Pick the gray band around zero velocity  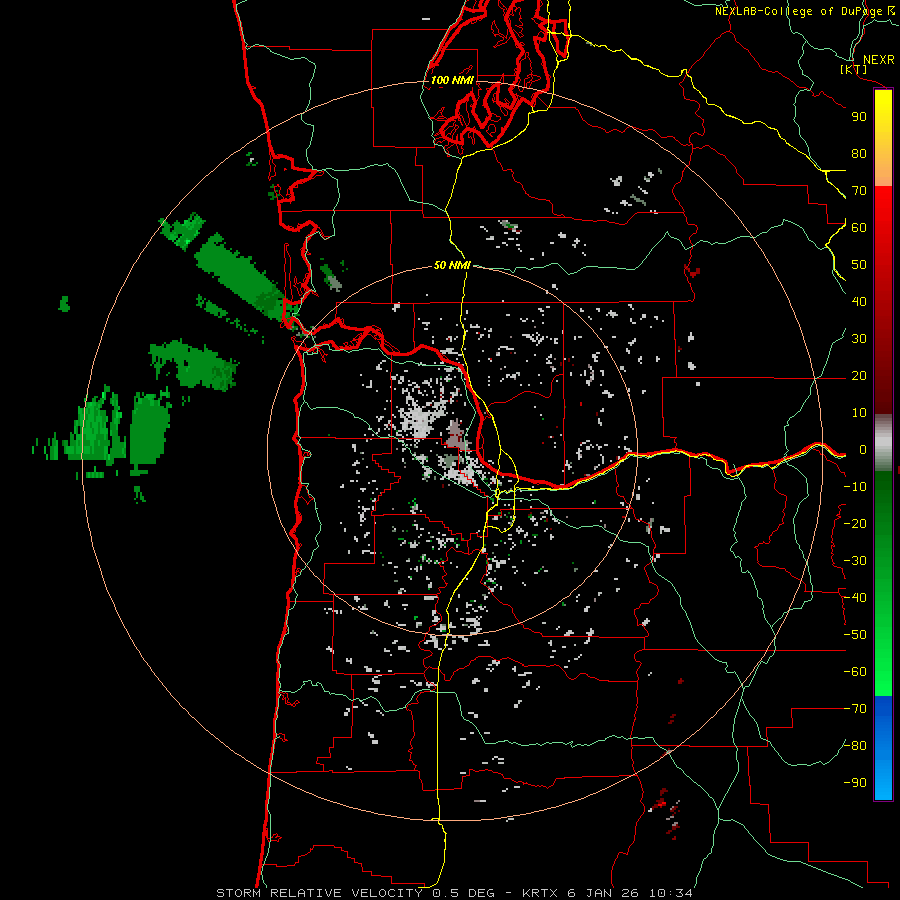tap(883, 443)
